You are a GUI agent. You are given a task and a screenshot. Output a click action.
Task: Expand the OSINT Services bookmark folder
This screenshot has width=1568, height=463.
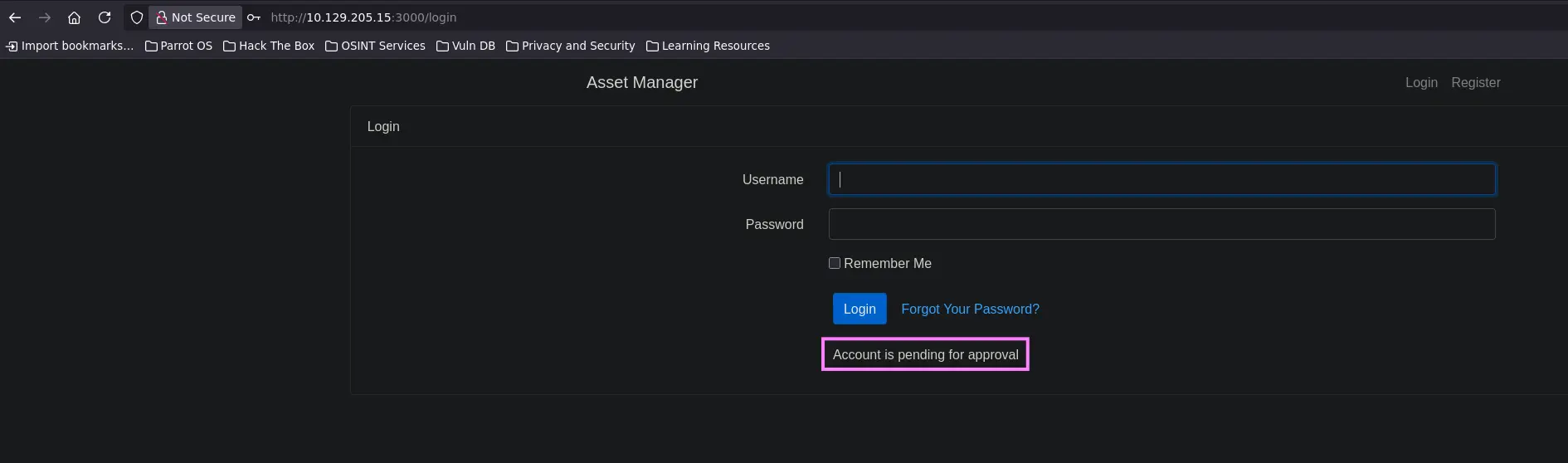point(375,46)
